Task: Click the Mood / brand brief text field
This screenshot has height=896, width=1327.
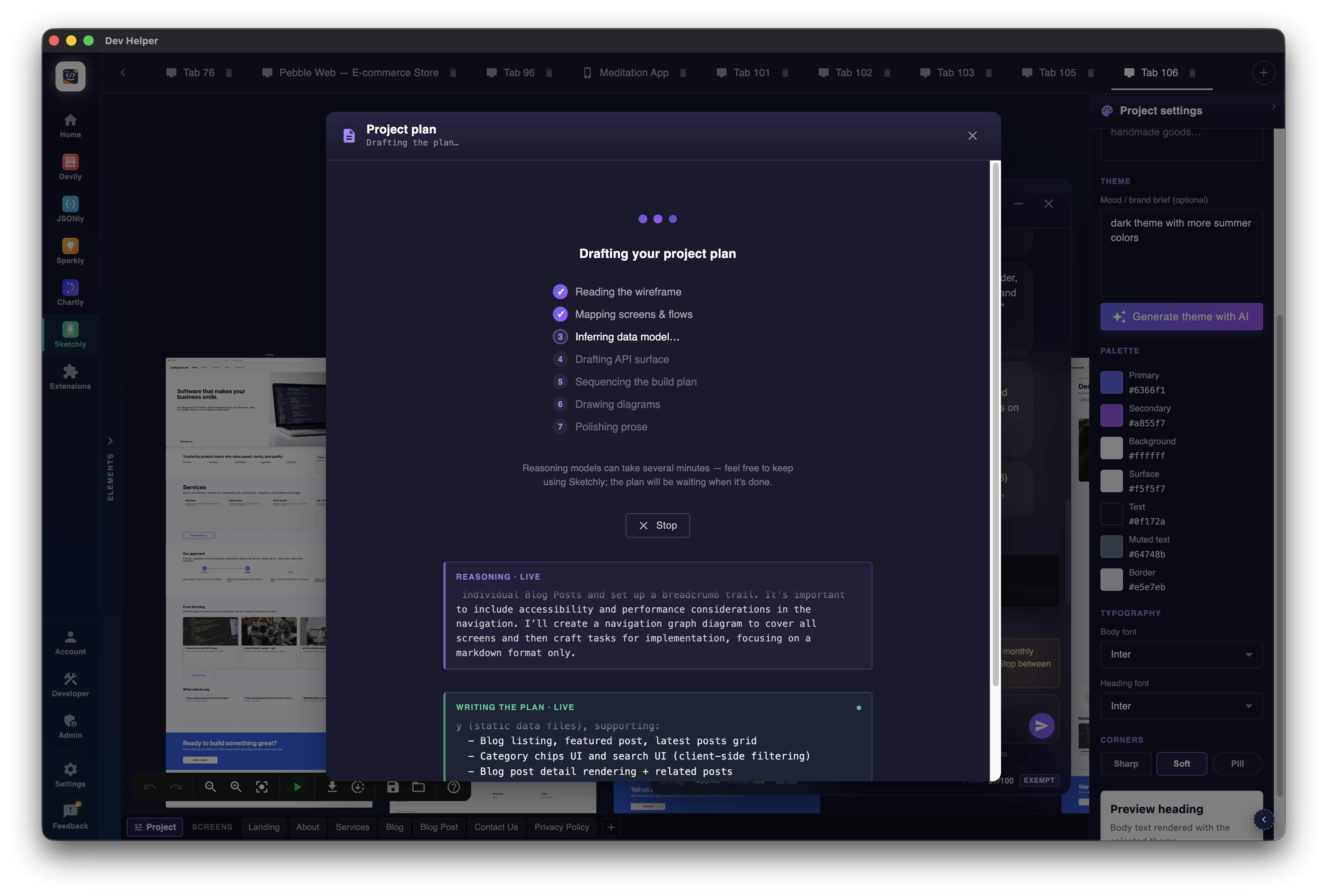Action: pyautogui.click(x=1181, y=252)
